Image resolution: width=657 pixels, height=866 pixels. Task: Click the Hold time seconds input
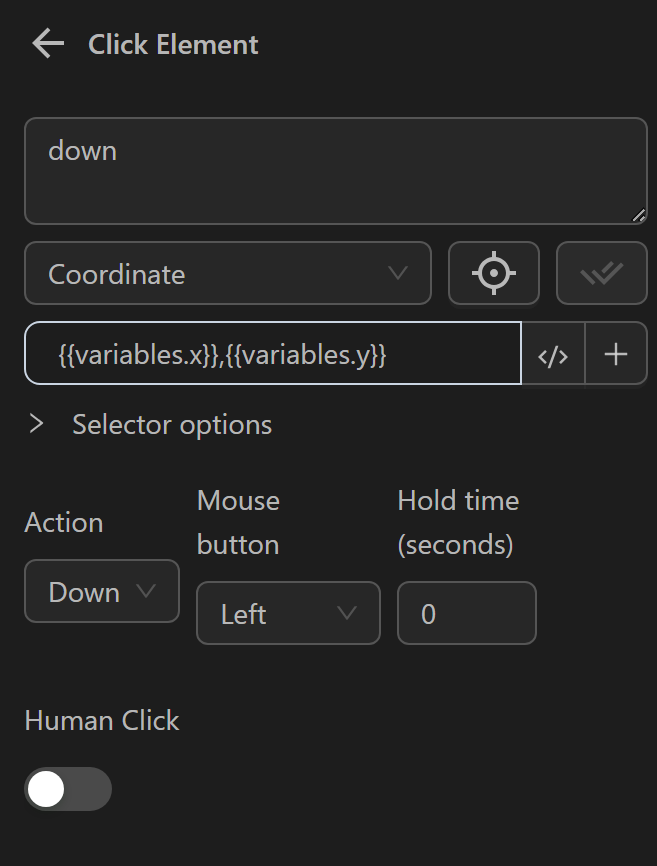pyautogui.click(x=466, y=613)
